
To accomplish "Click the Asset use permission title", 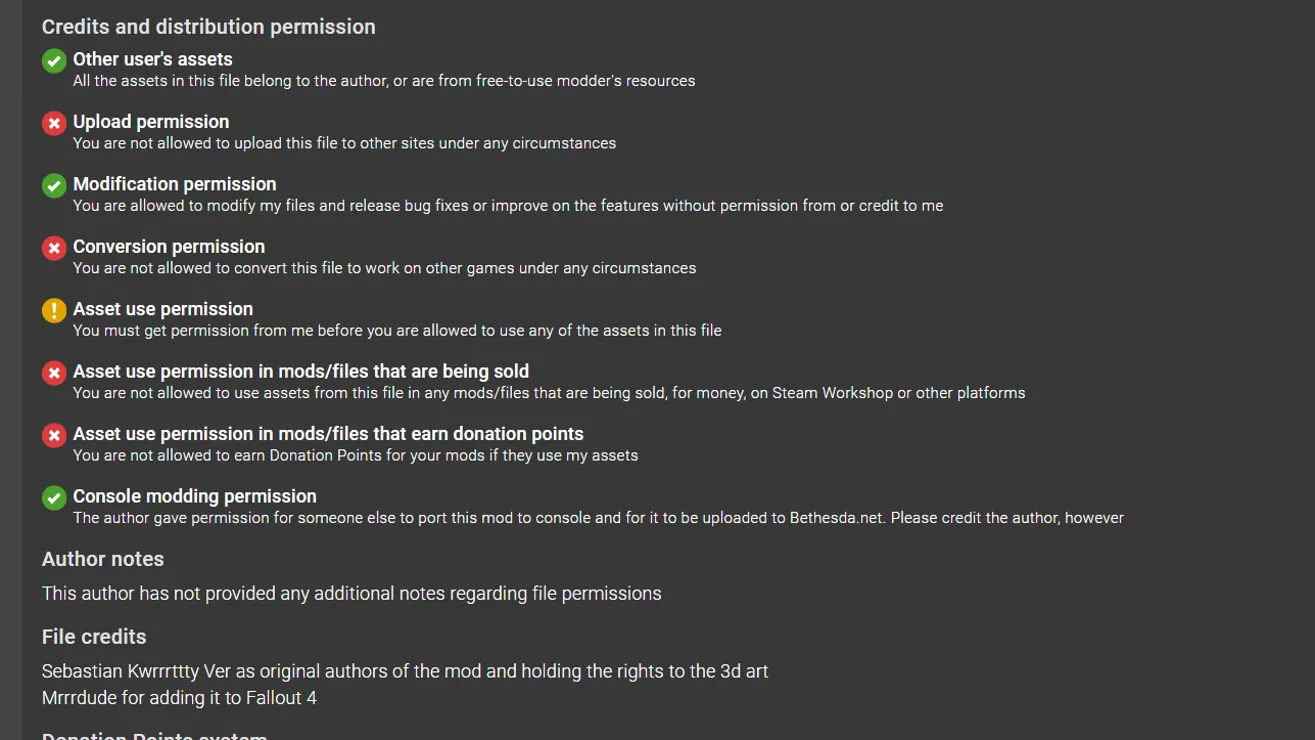I will (163, 309).
